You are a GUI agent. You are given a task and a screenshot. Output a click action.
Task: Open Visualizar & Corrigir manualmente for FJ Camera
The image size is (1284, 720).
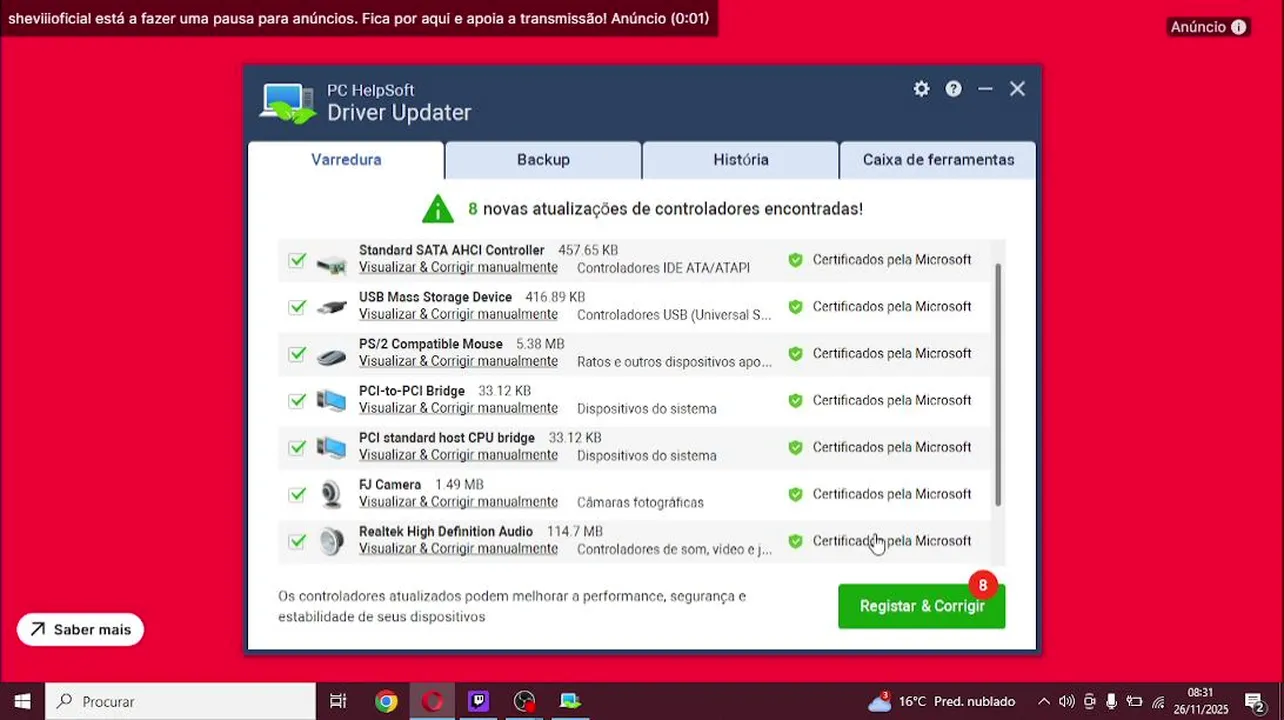point(458,502)
